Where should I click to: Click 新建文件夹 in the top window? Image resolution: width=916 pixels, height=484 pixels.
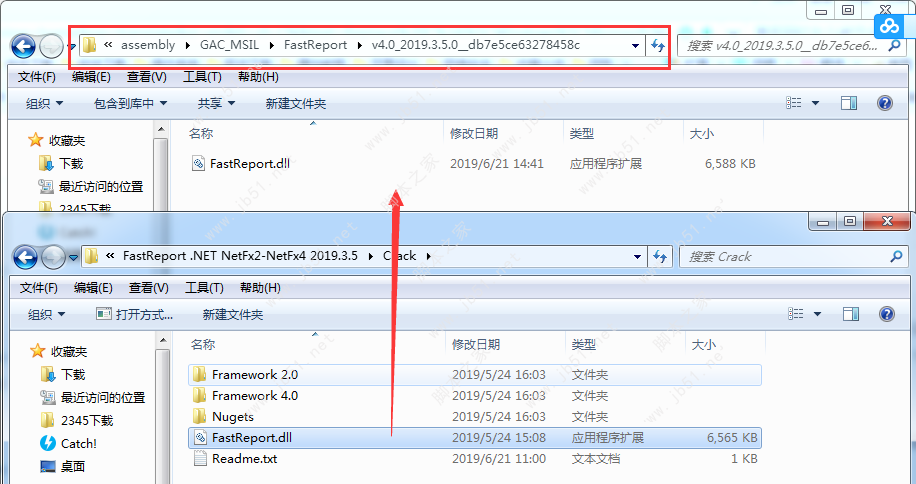pos(296,103)
